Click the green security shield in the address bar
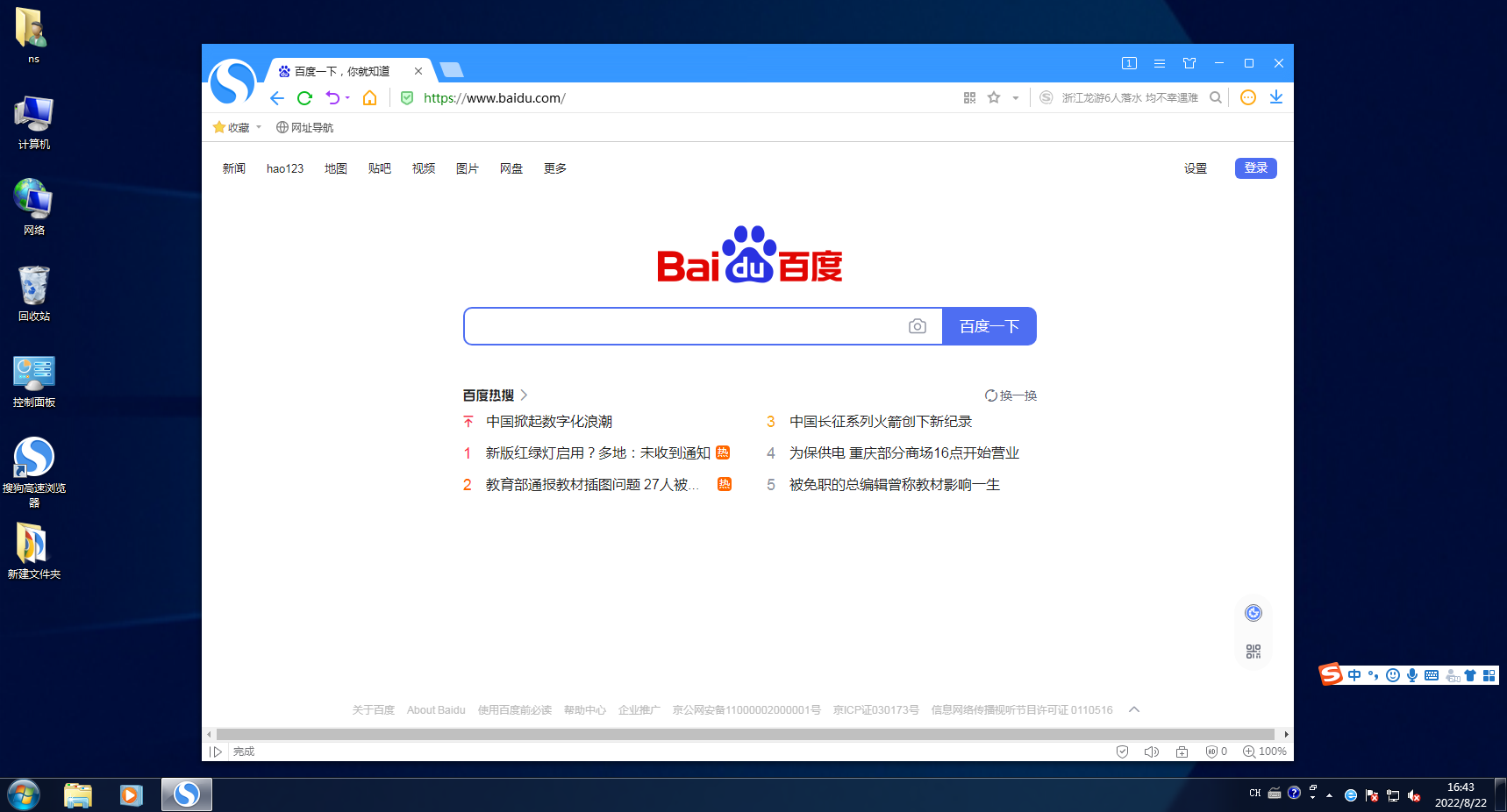Image resolution: width=1507 pixels, height=812 pixels. pyautogui.click(x=407, y=98)
